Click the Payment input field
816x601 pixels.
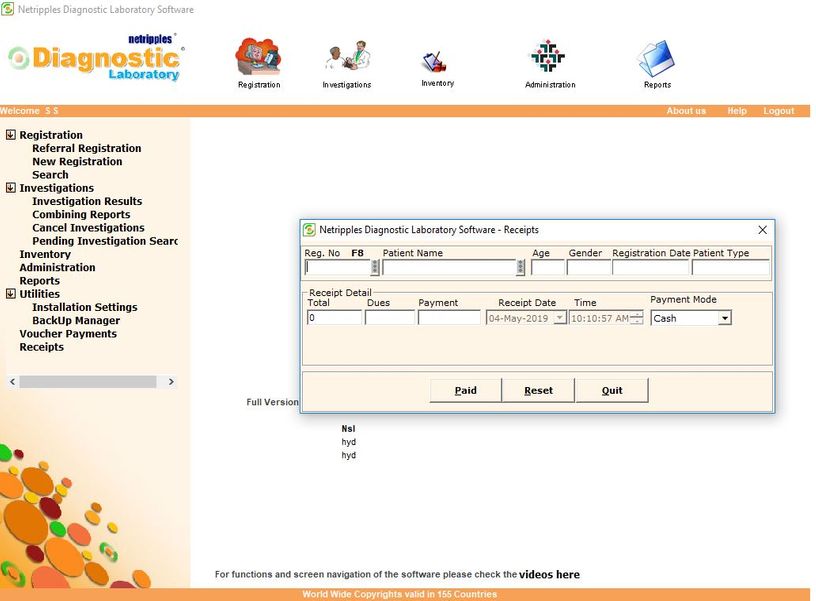pos(449,317)
